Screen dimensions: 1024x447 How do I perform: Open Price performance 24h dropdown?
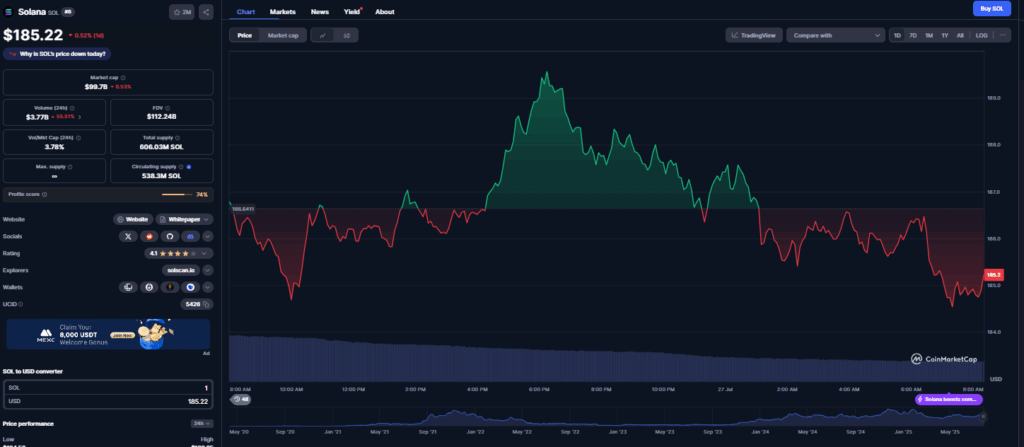pos(202,423)
